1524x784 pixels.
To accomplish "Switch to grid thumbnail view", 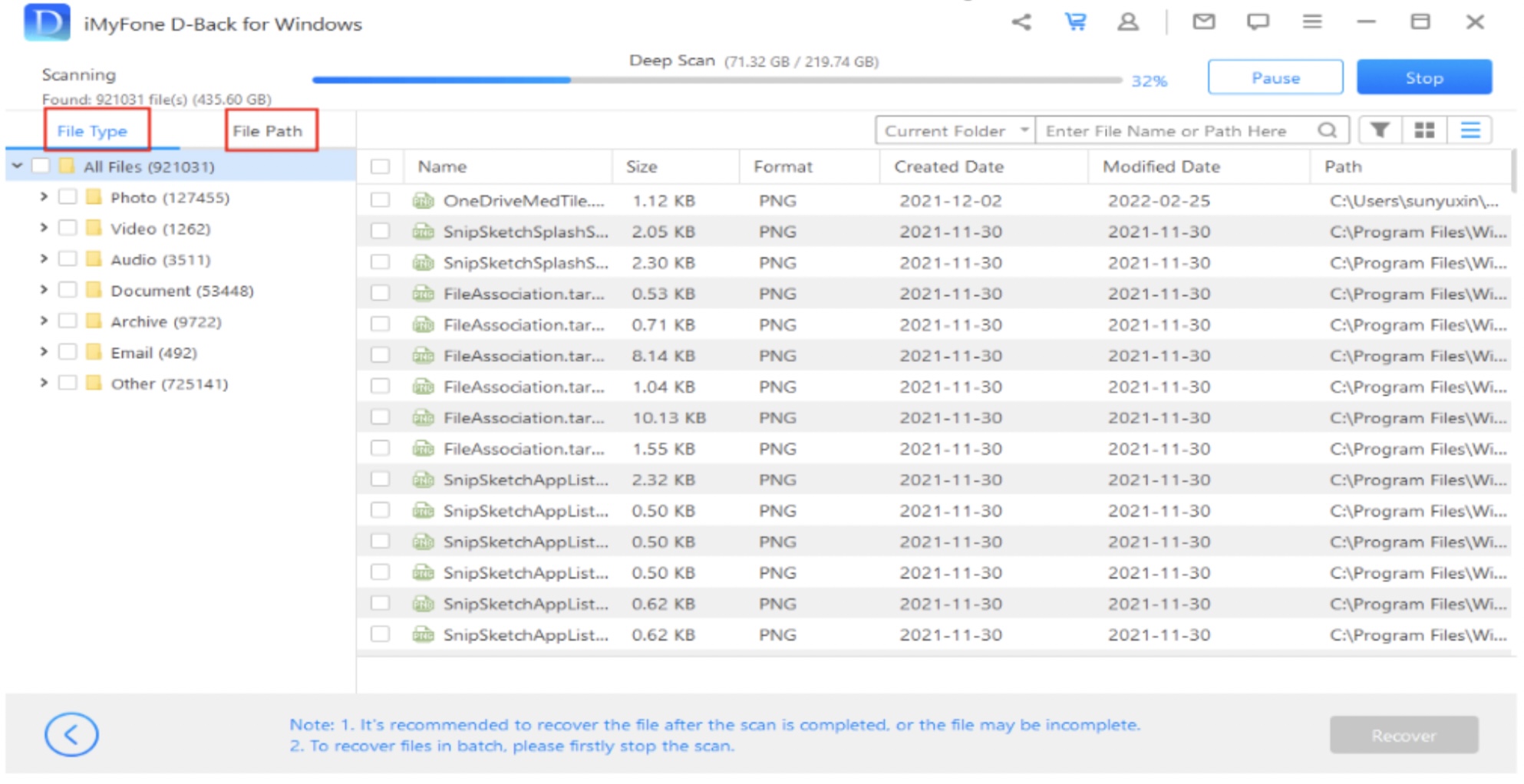I will coord(1424,130).
